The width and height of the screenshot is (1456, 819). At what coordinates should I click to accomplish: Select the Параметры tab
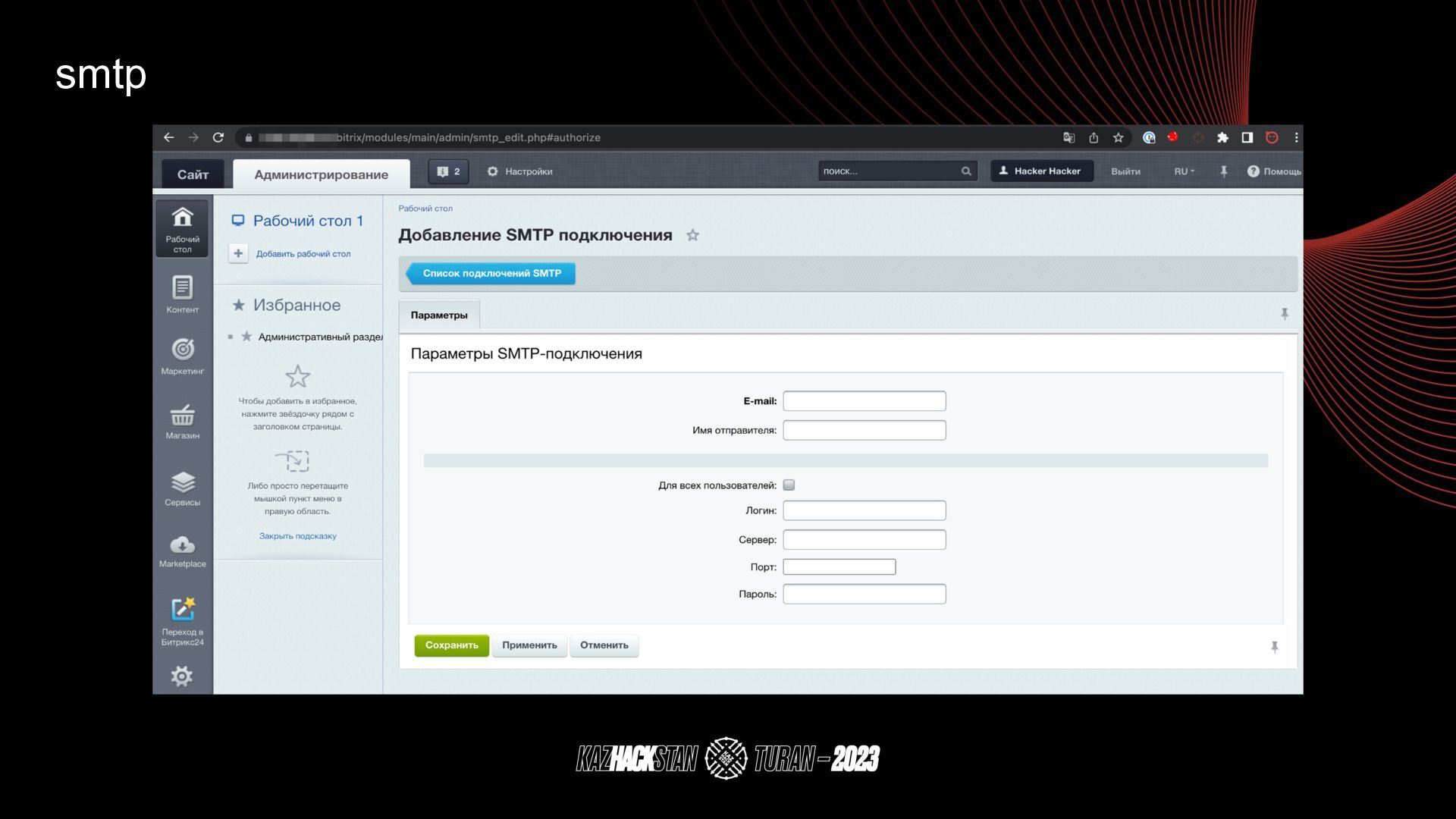click(439, 315)
